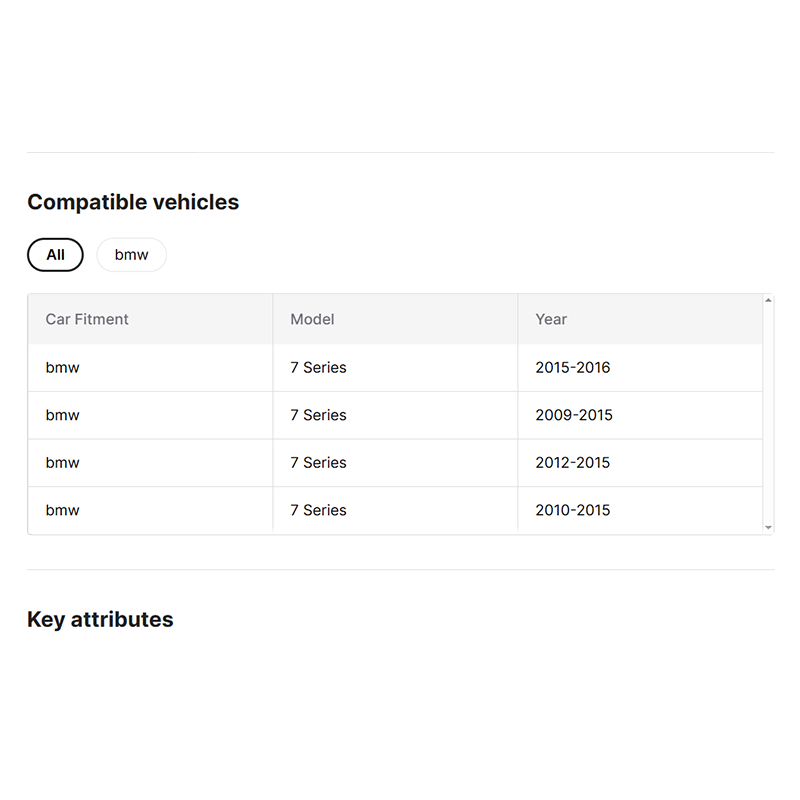Click the Car Fitment column header
Viewport: 800px width, 800px height.
pos(87,319)
